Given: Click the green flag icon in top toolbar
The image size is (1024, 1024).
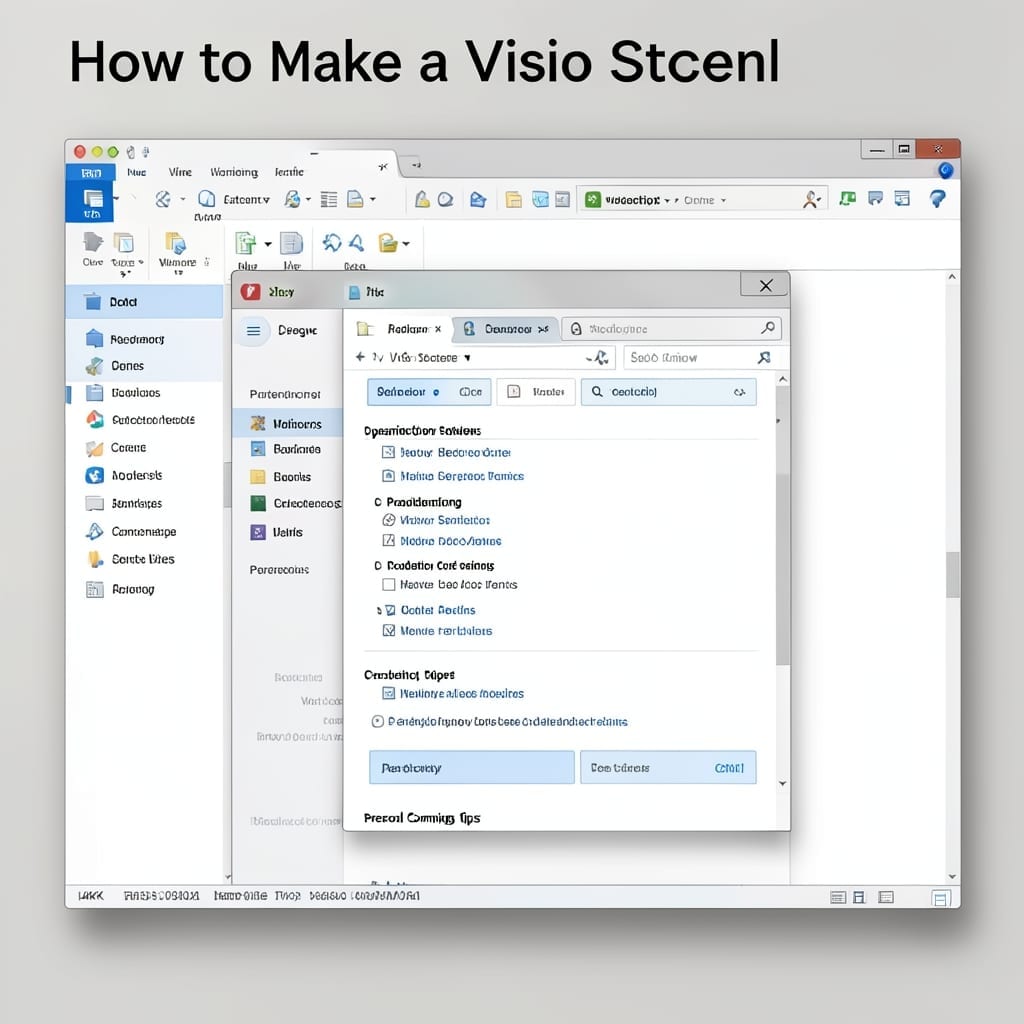Looking at the screenshot, I should (847, 199).
